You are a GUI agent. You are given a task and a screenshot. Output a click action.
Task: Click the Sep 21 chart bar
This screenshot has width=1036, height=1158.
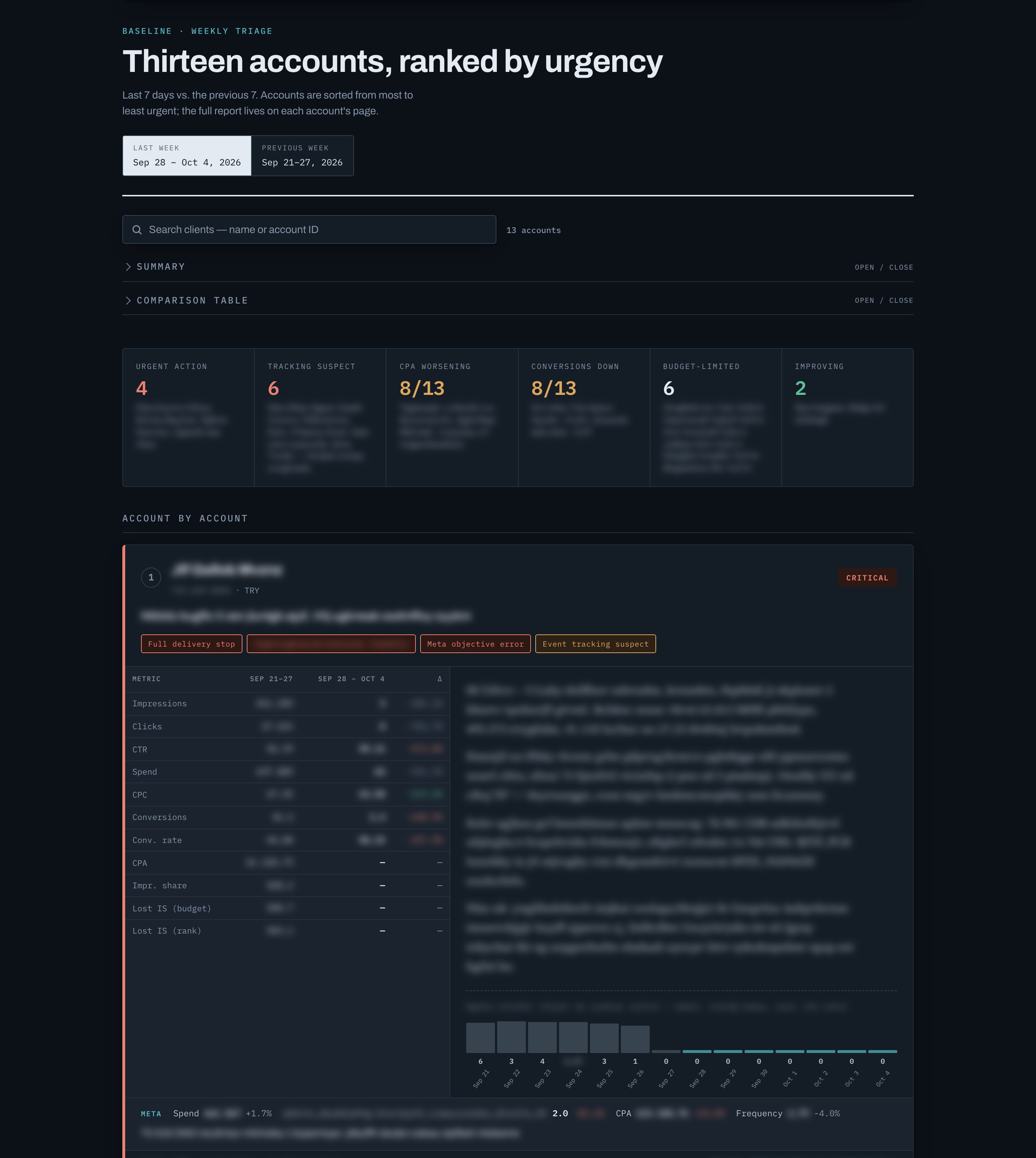(x=481, y=1038)
